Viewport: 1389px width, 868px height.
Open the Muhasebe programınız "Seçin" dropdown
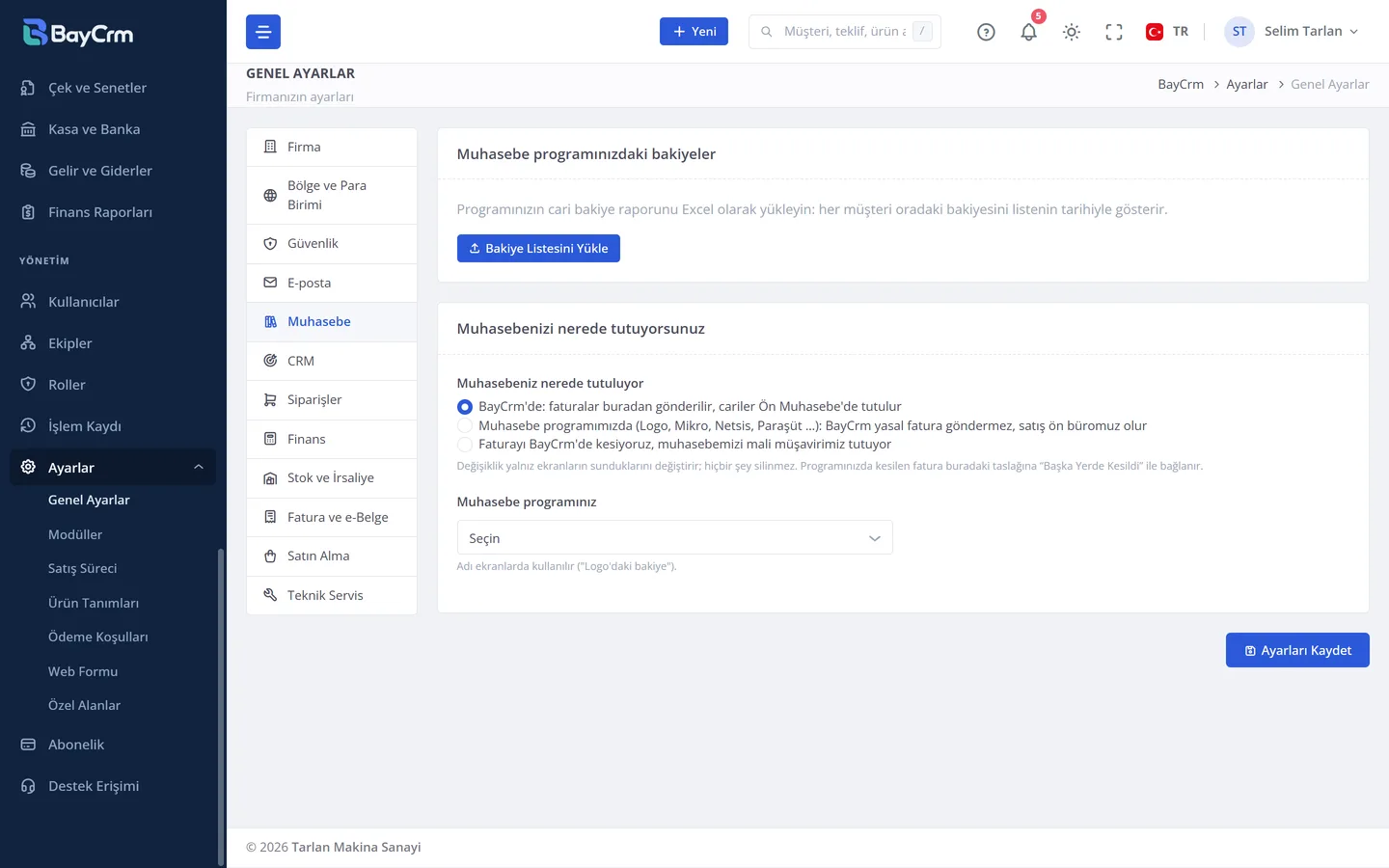pos(674,538)
